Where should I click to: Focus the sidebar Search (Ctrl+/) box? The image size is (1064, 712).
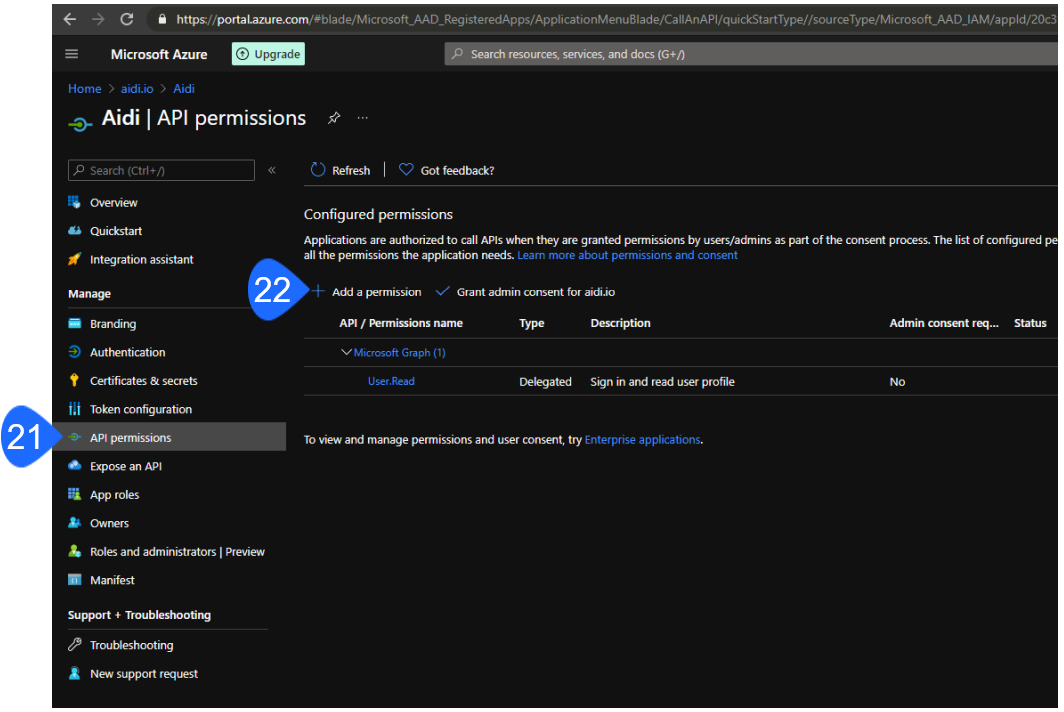(x=162, y=170)
